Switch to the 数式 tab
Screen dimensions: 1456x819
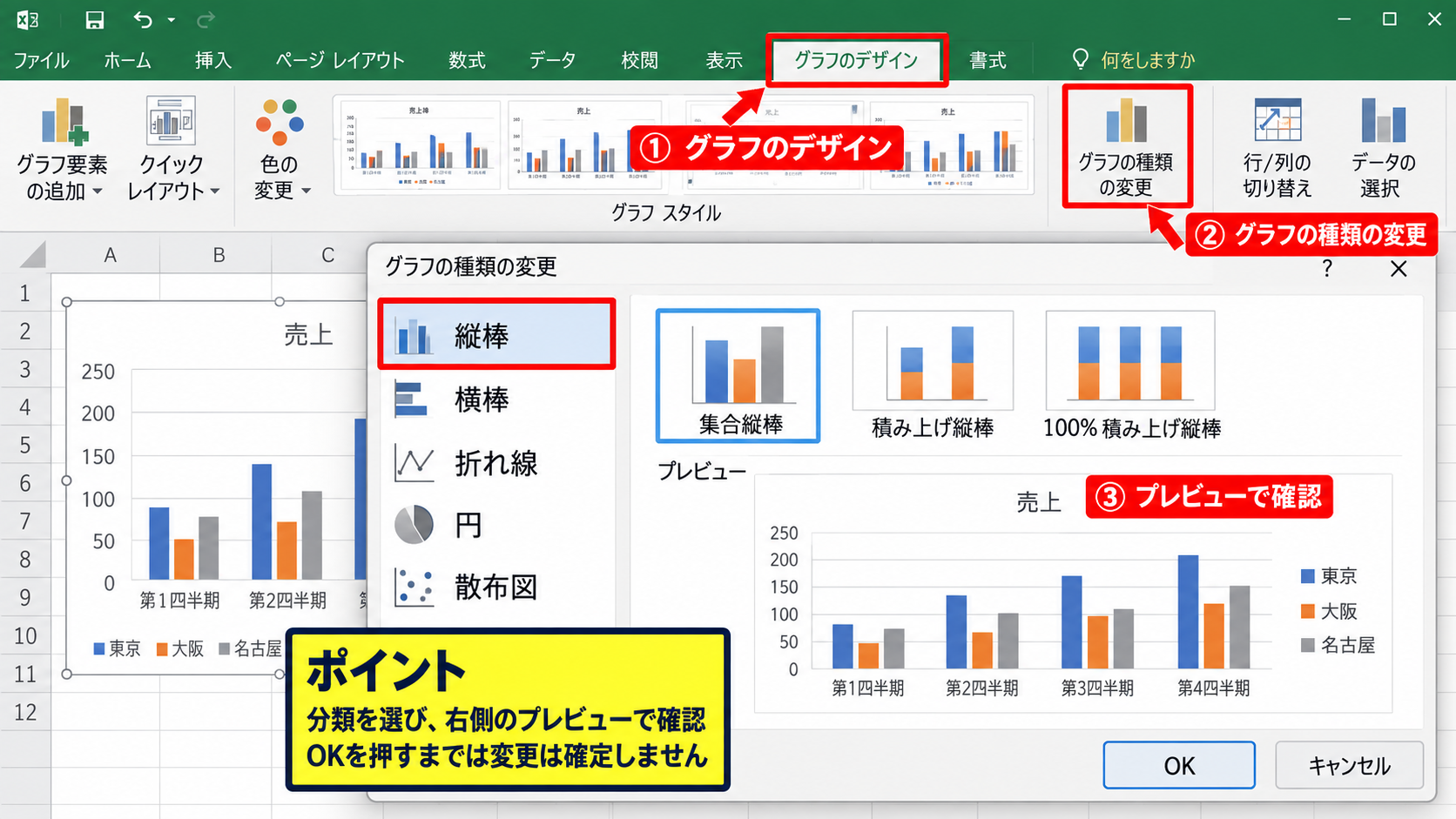467,60
